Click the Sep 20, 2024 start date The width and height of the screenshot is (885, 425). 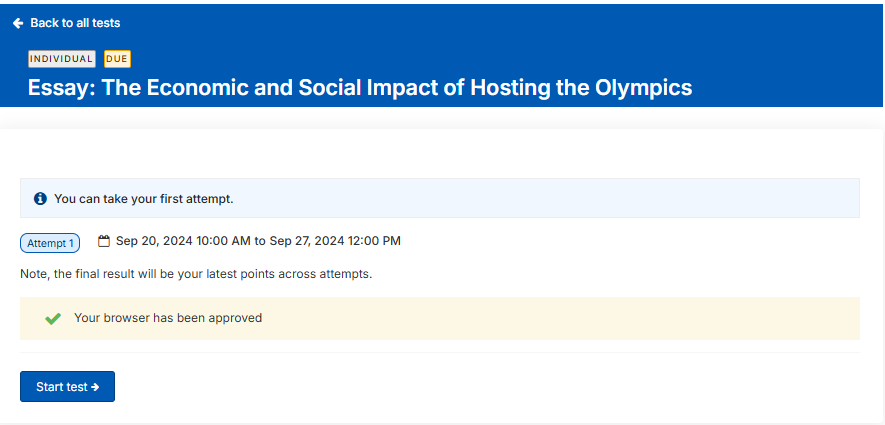[x=154, y=241]
